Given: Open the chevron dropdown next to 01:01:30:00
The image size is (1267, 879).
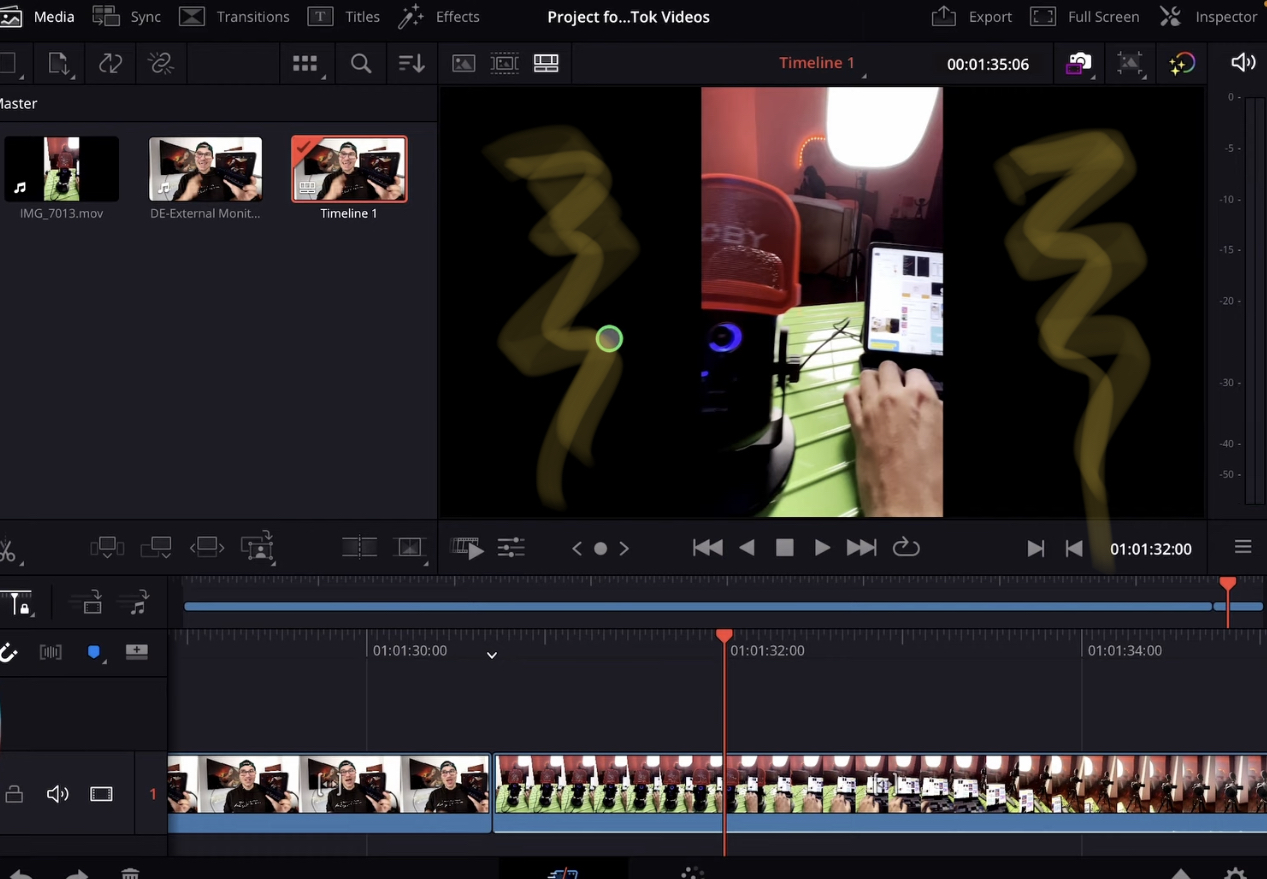Looking at the screenshot, I should pyautogui.click(x=491, y=655).
